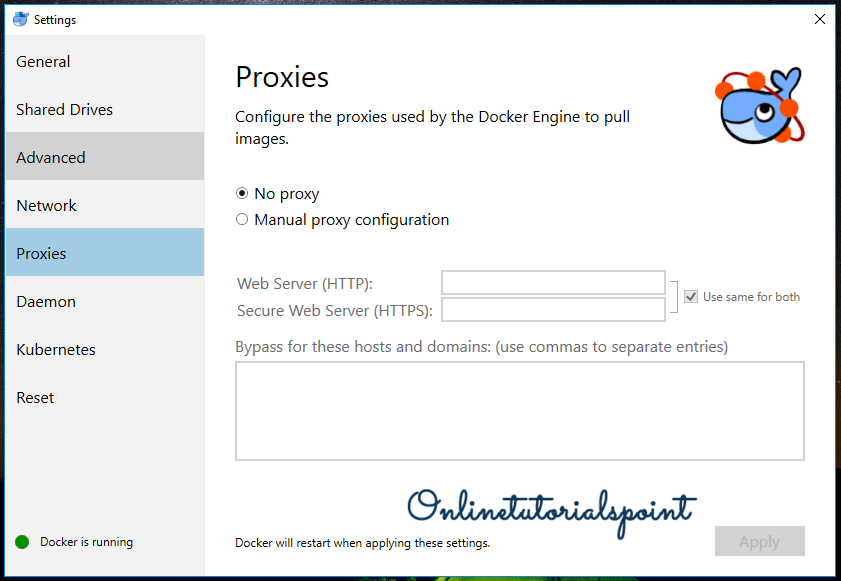The width and height of the screenshot is (841, 581).
Task: Click the Docker is running status text
Action: point(86,542)
